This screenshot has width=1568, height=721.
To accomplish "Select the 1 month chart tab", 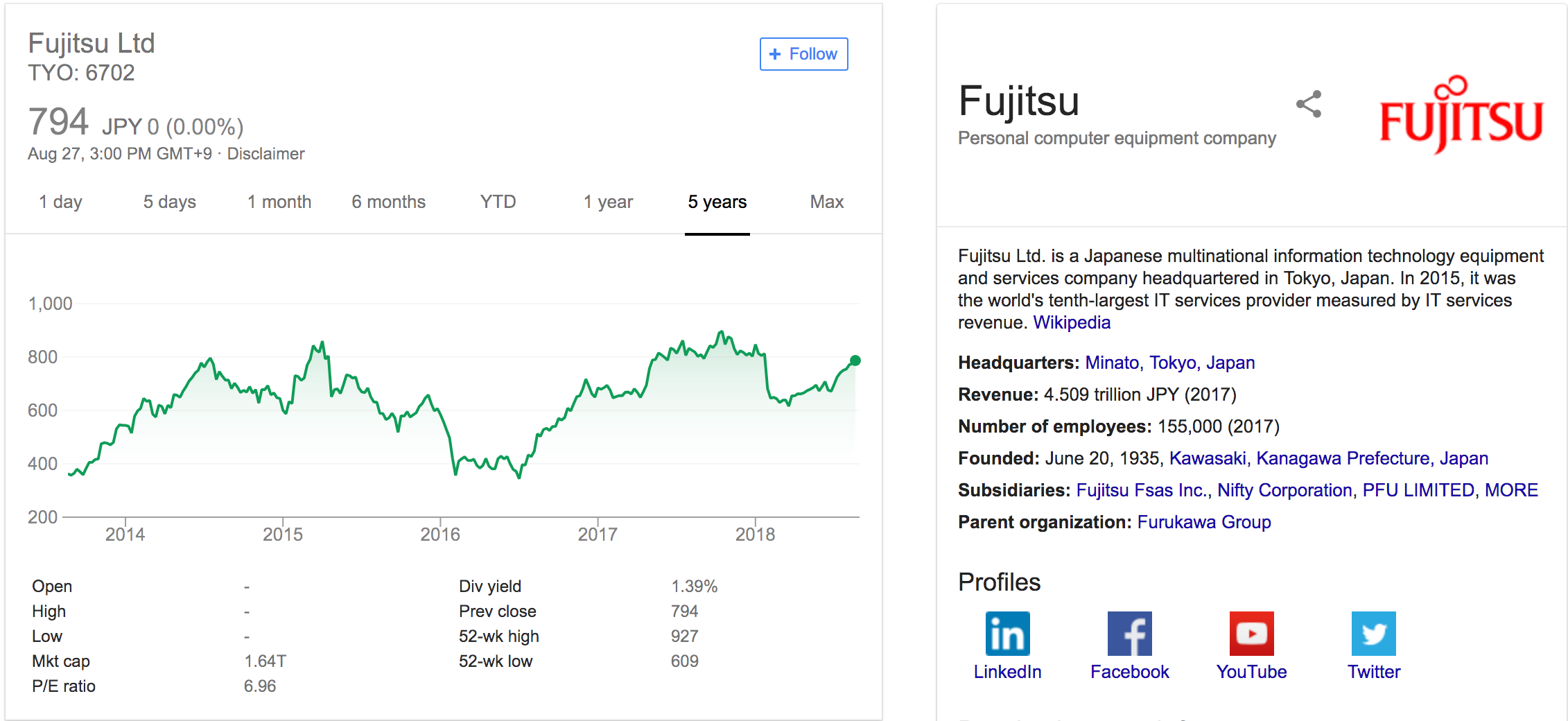I will pos(279,202).
